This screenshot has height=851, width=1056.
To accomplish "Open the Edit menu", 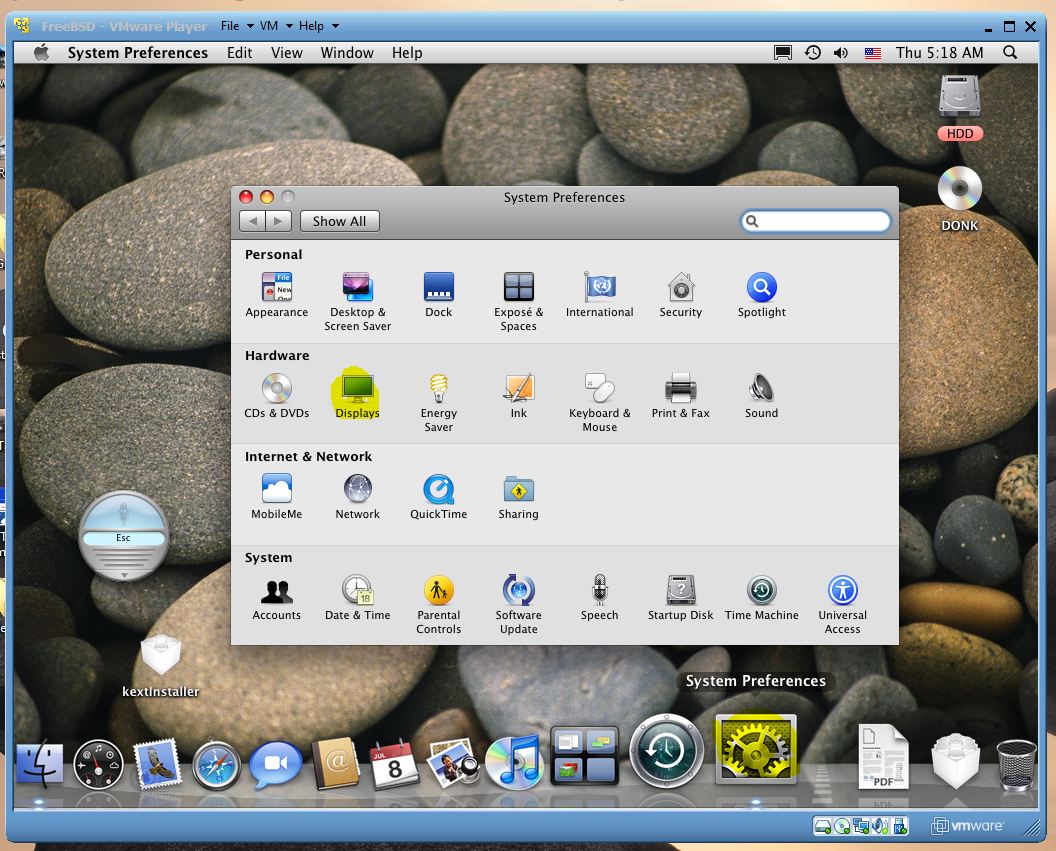I will click(239, 53).
